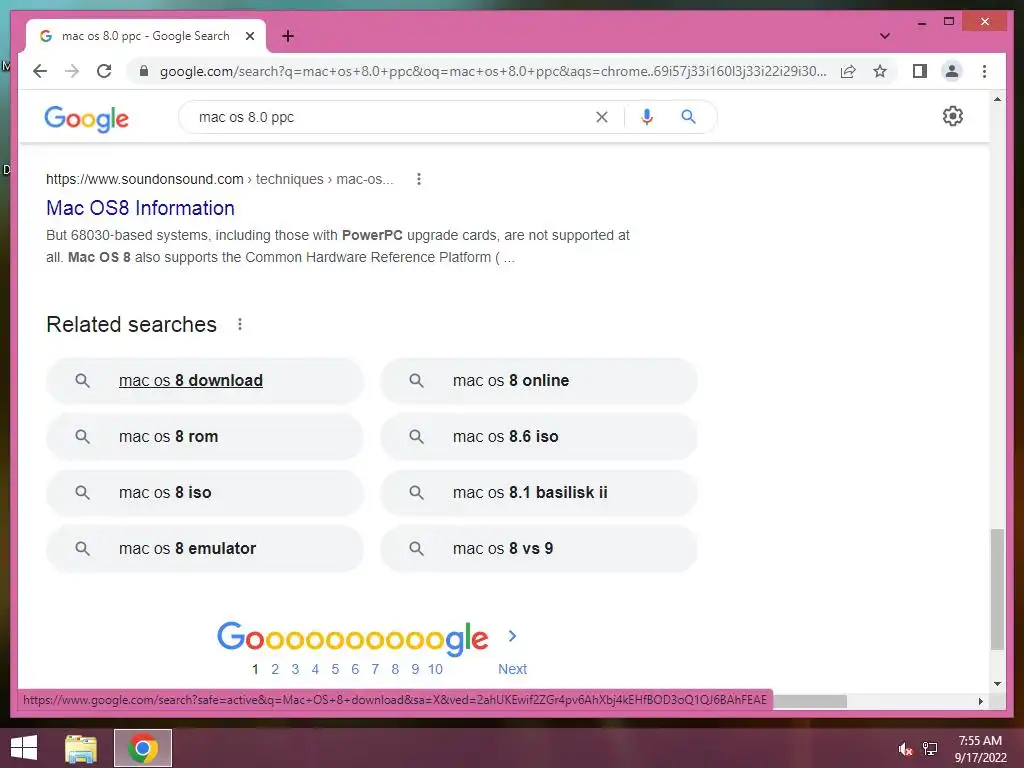The height and width of the screenshot is (768, 1024).
Task: Share this page using the share icon
Action: (848, 71)
